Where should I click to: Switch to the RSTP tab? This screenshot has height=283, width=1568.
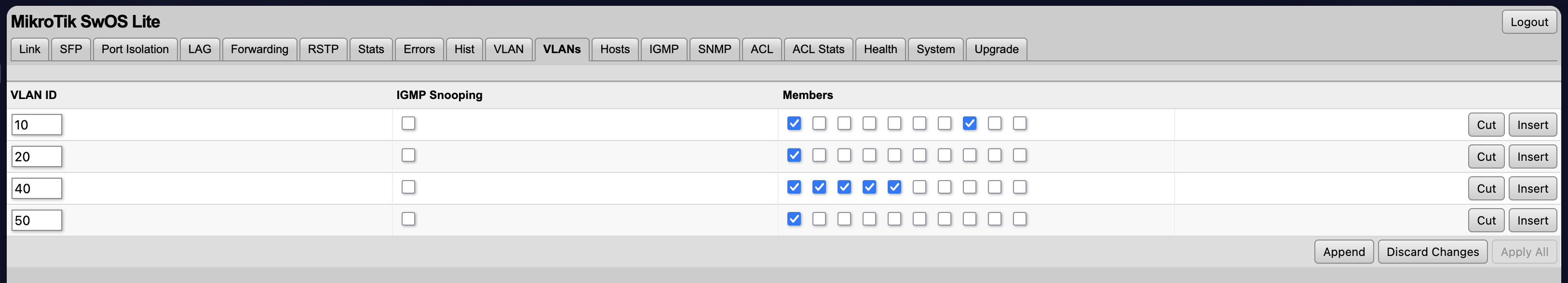[323, 49]
